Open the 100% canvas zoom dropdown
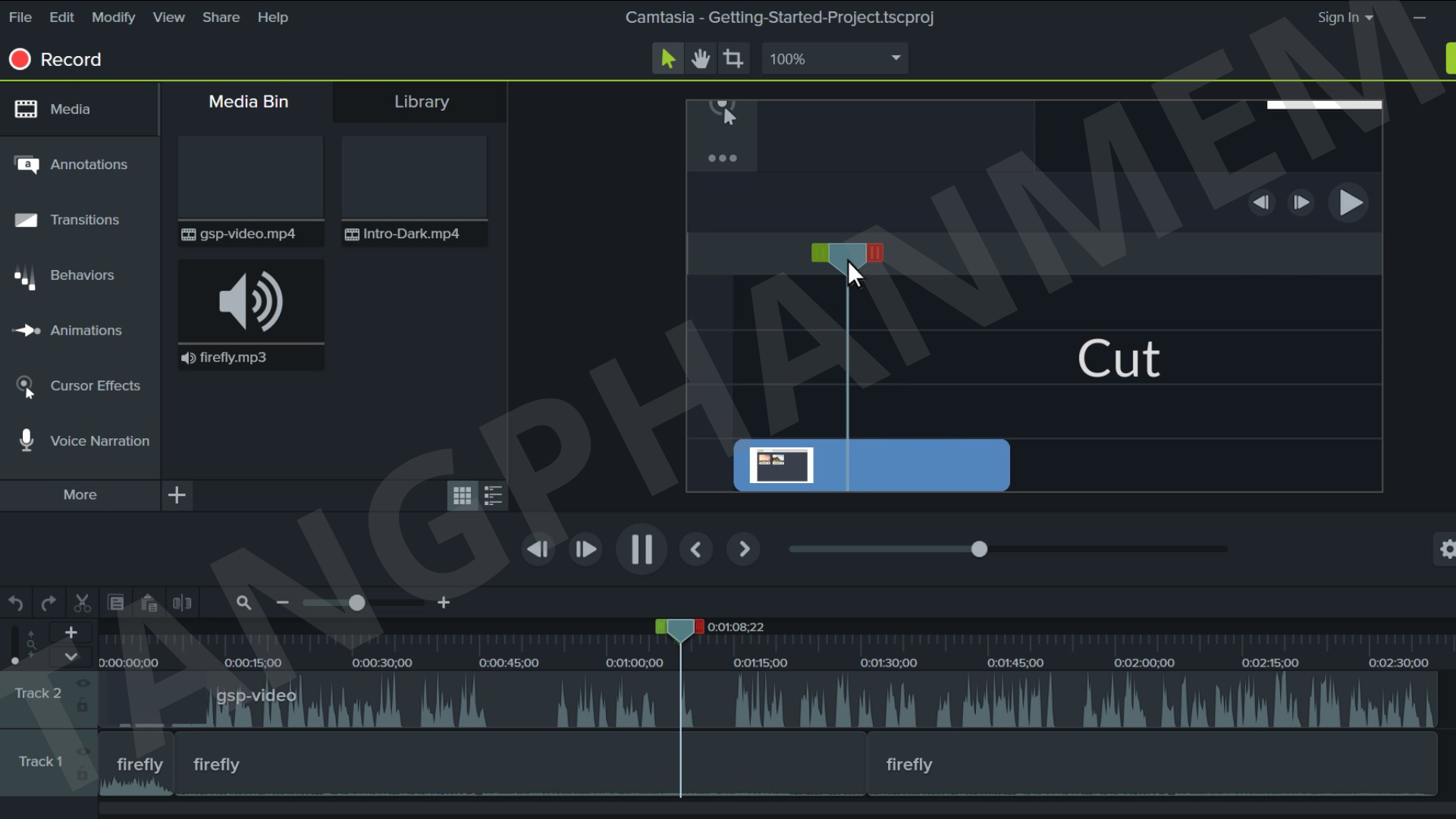 (835, 58)
